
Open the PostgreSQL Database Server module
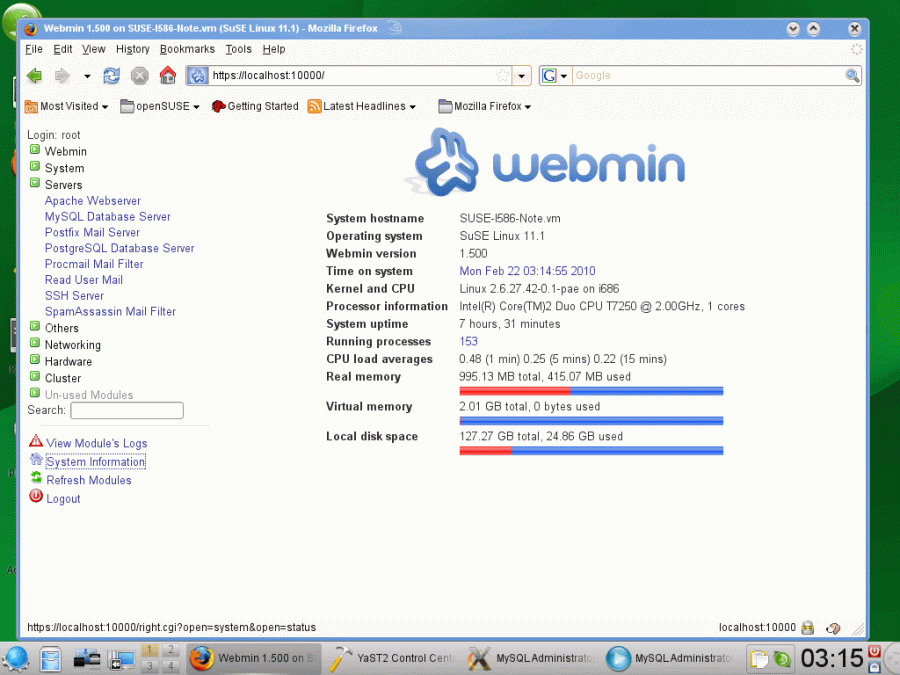[119, 248]
